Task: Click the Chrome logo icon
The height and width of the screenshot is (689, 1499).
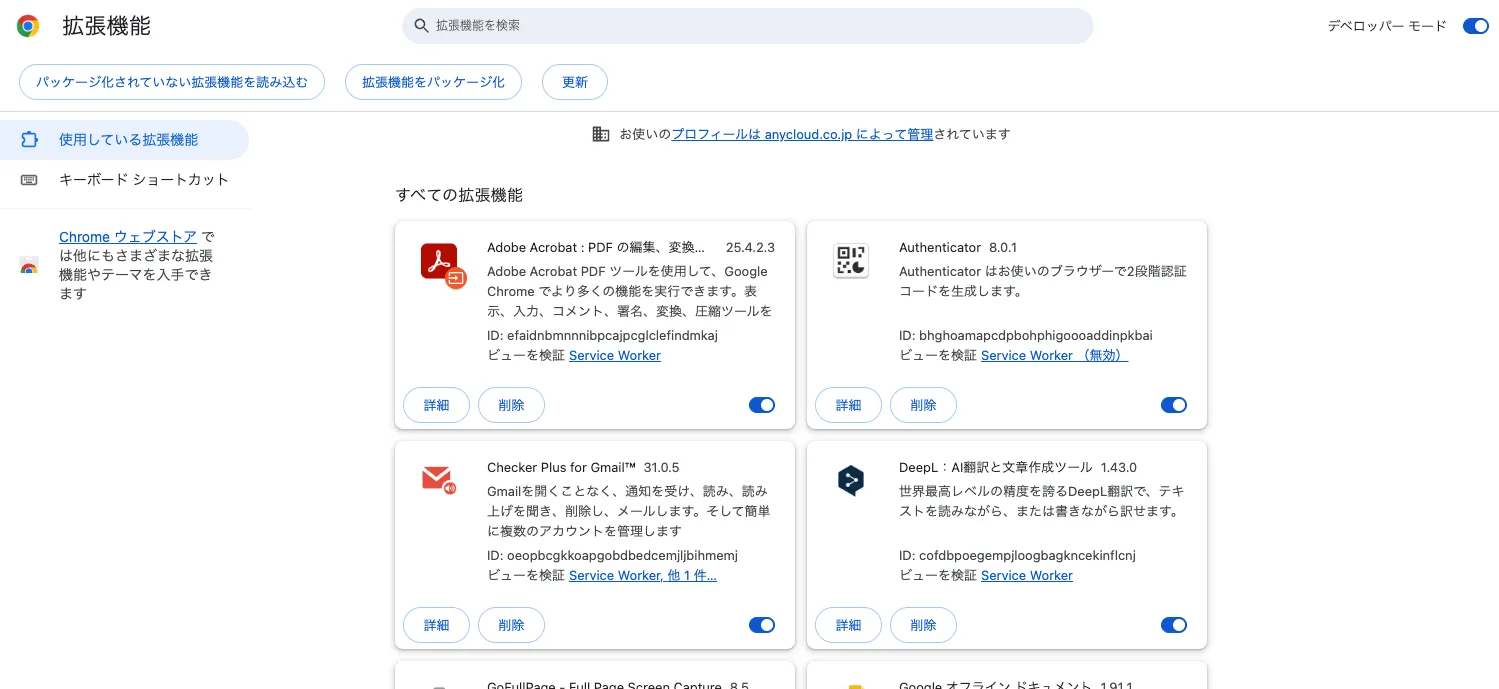Action: click(x=28, y=26)
